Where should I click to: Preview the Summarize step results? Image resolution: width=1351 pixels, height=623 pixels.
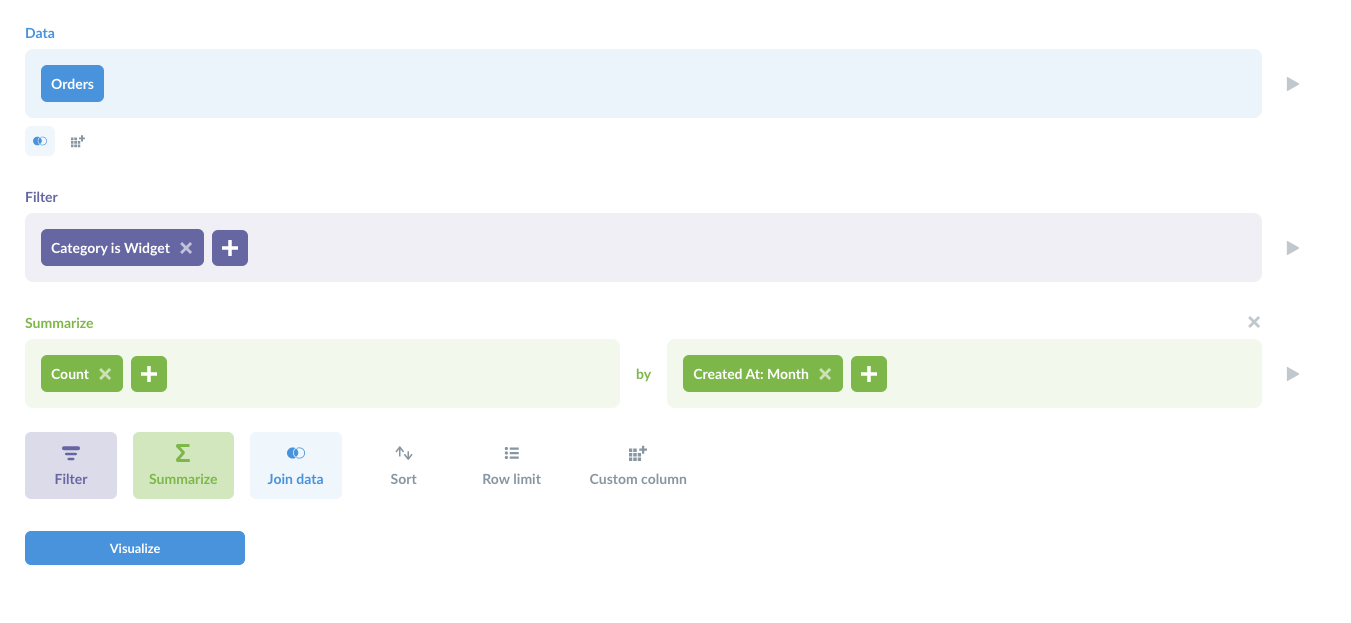(x=1292, y=373)
